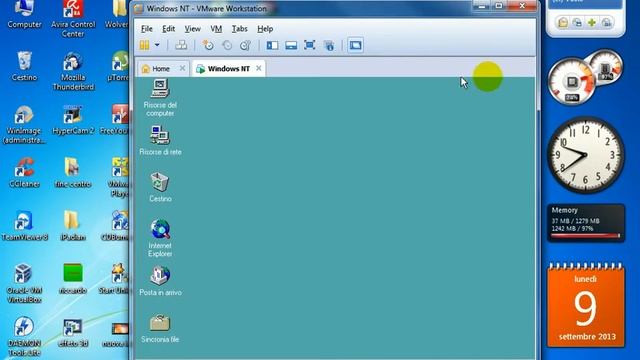Toggle the library sidebar view icon

click(272, 45)
